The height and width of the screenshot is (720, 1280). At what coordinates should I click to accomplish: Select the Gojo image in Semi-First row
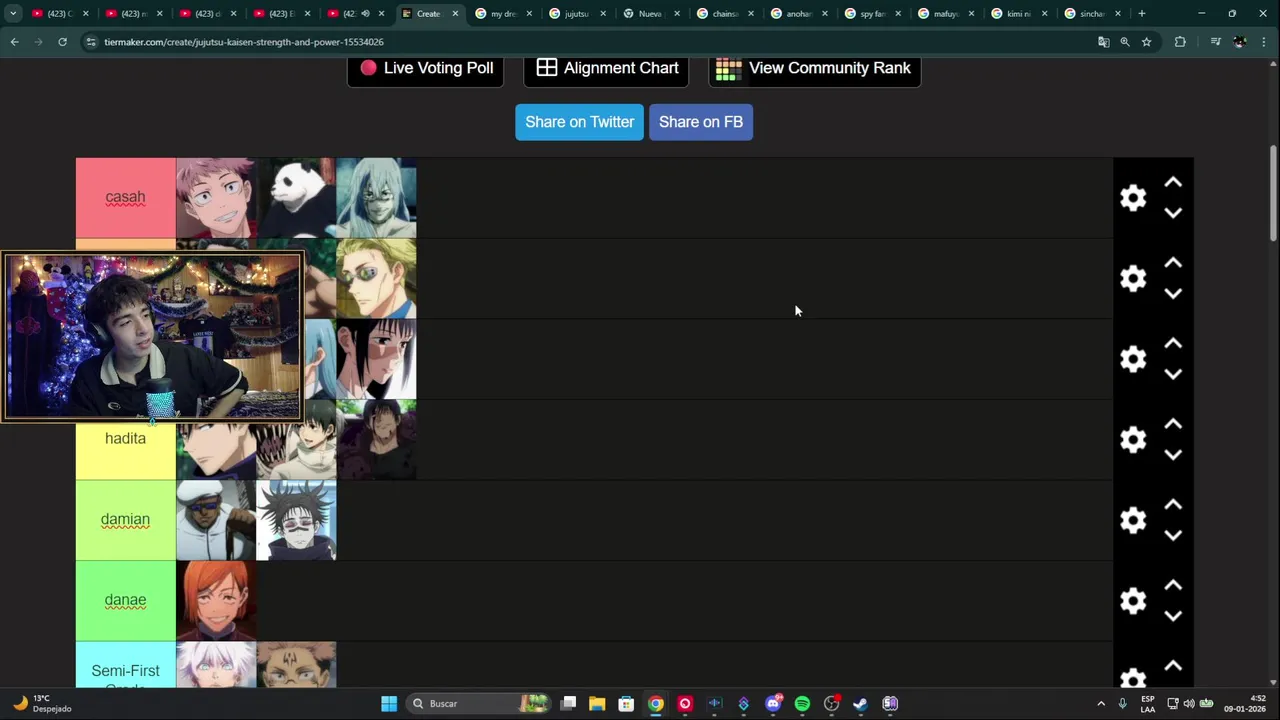pyautogui.click(x=216, y=665)
